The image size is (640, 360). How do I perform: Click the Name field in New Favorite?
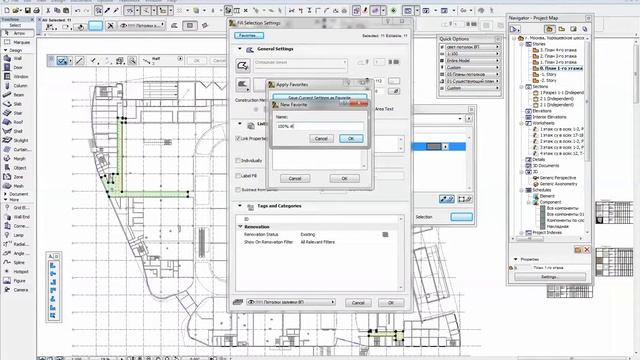[320, 127]
